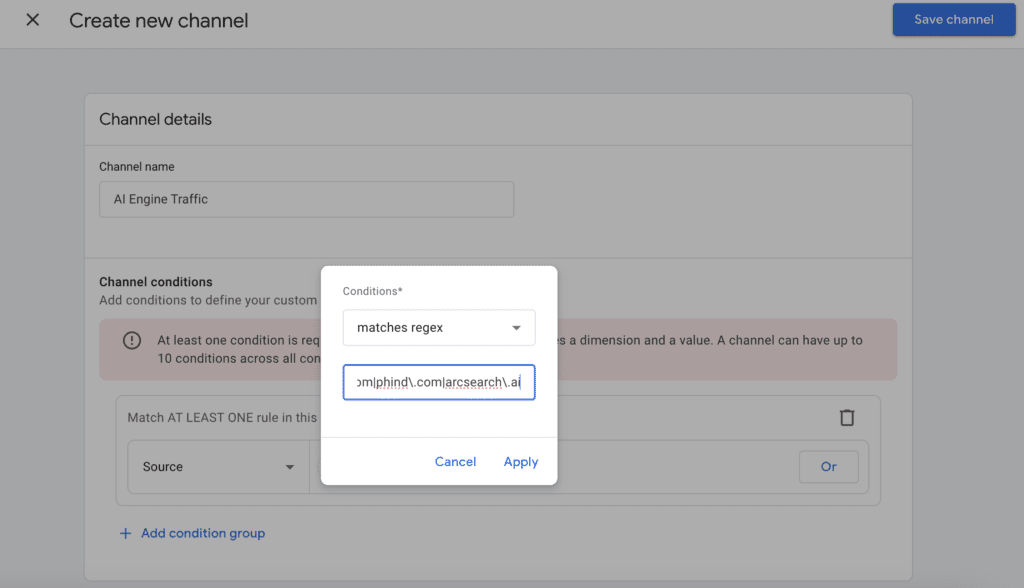
Task: Open the Add condition group link
Action: point(203,533)
